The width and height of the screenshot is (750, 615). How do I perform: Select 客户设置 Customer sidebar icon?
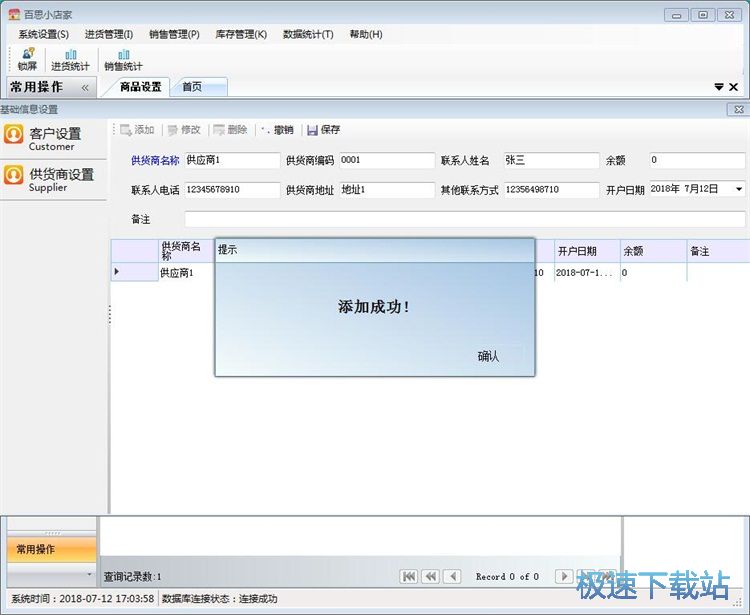[13, 134]
